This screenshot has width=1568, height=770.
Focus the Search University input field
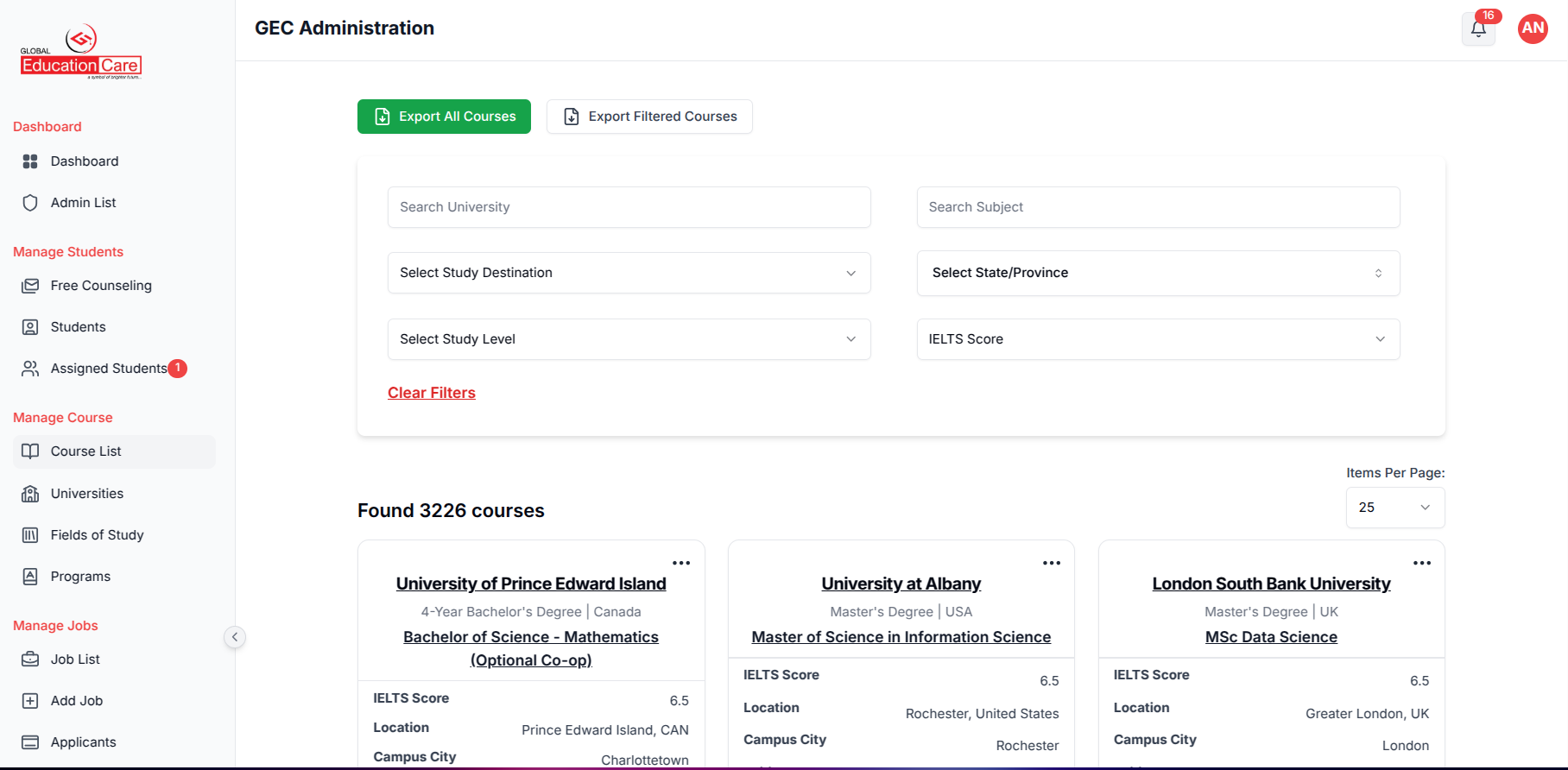click(629, 207)
